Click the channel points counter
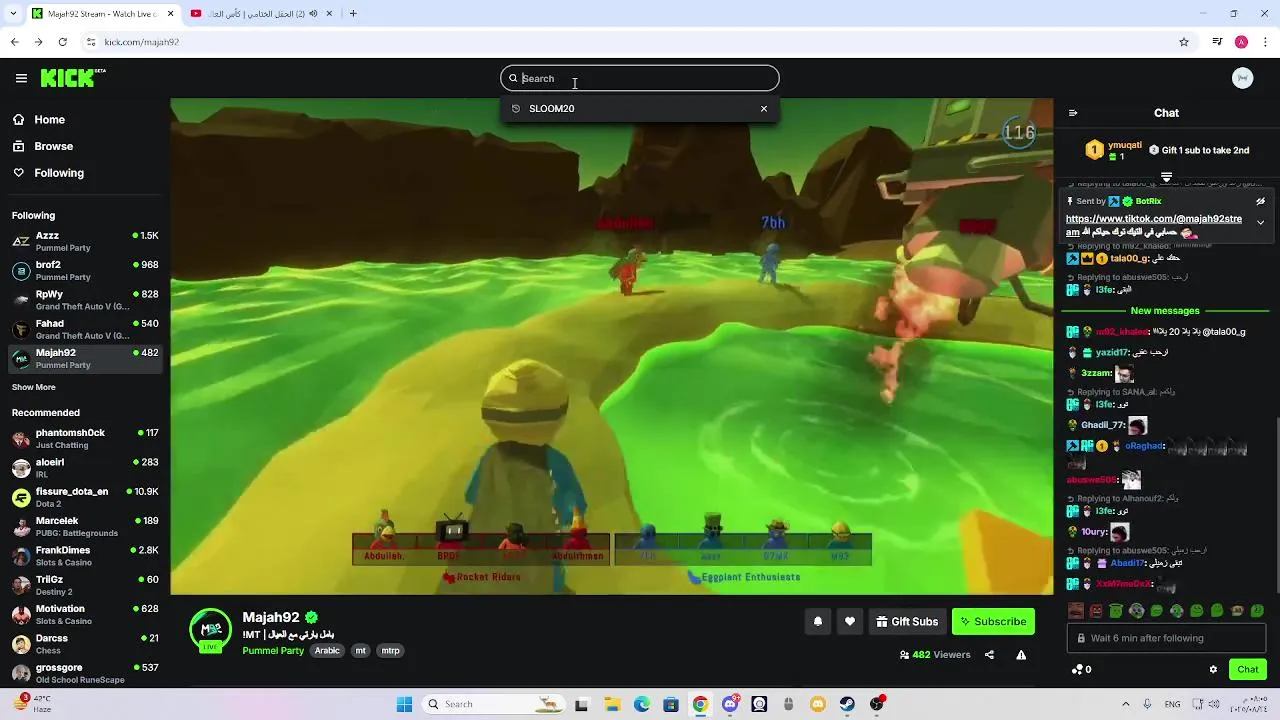 [x=1081, y=669]
